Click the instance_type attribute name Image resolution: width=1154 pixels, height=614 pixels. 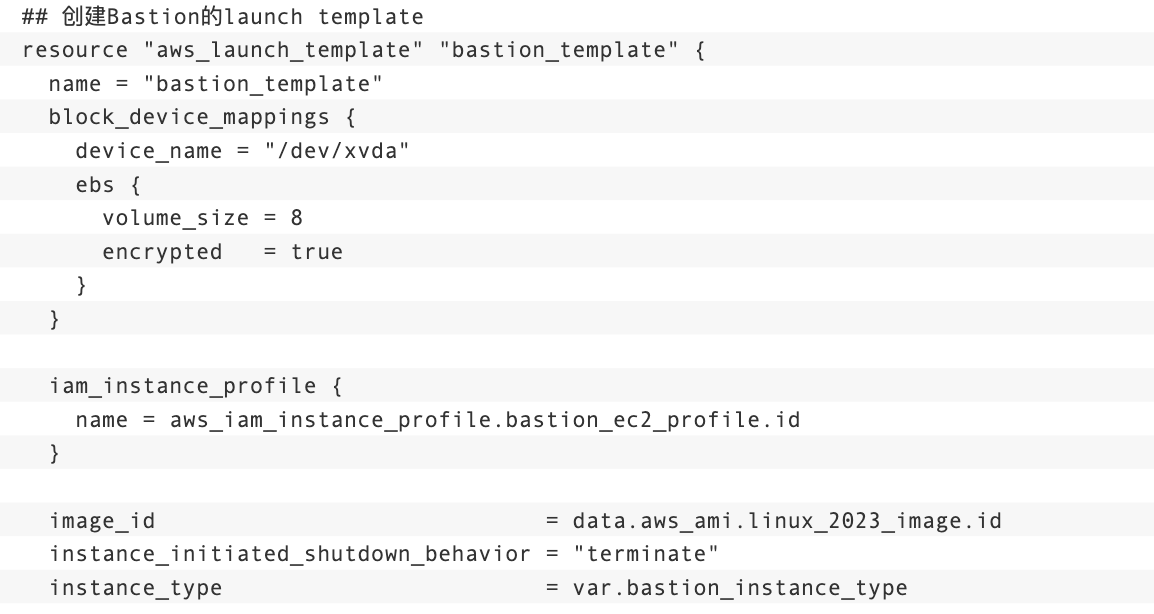click(x=135, y=588)
